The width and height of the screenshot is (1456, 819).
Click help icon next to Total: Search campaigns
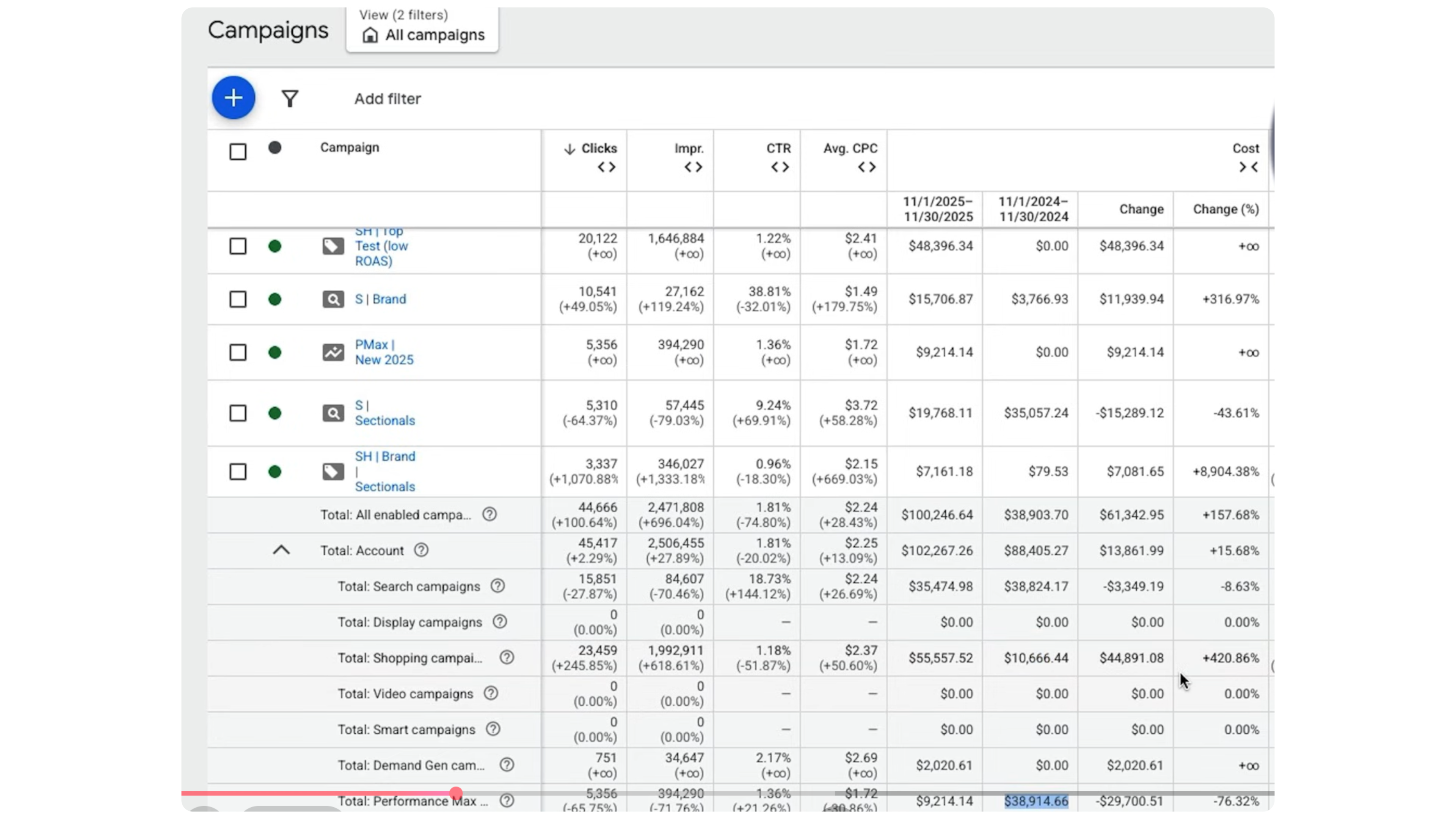(497, 586)
